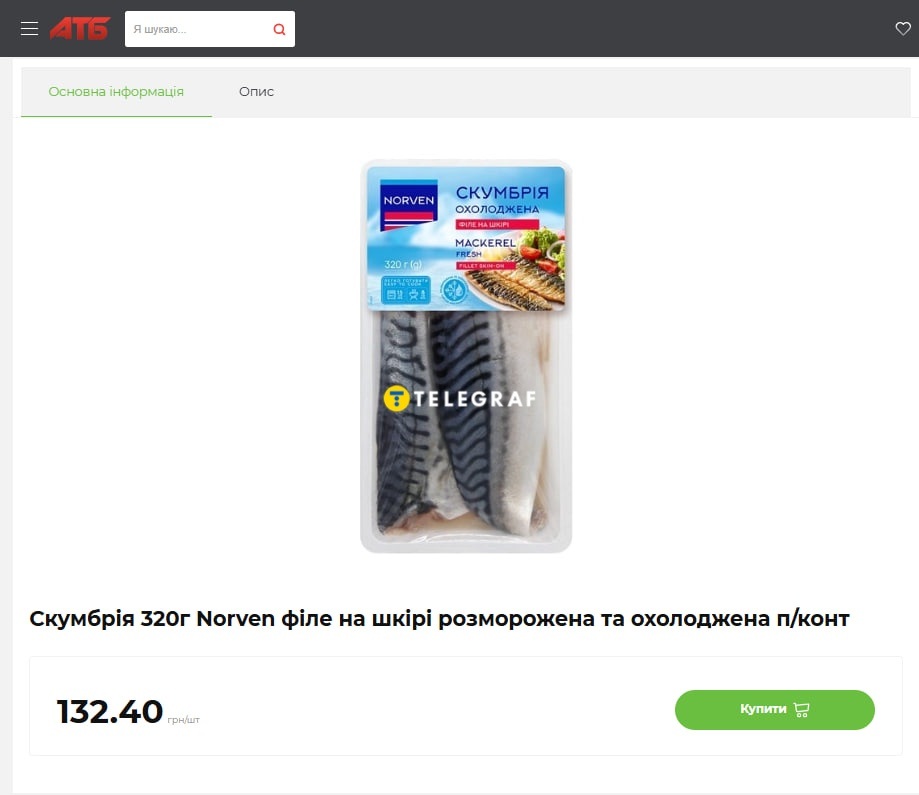919x795 pixels.
Task: Click the round blue badge on package
Action: tap(454, 290)
